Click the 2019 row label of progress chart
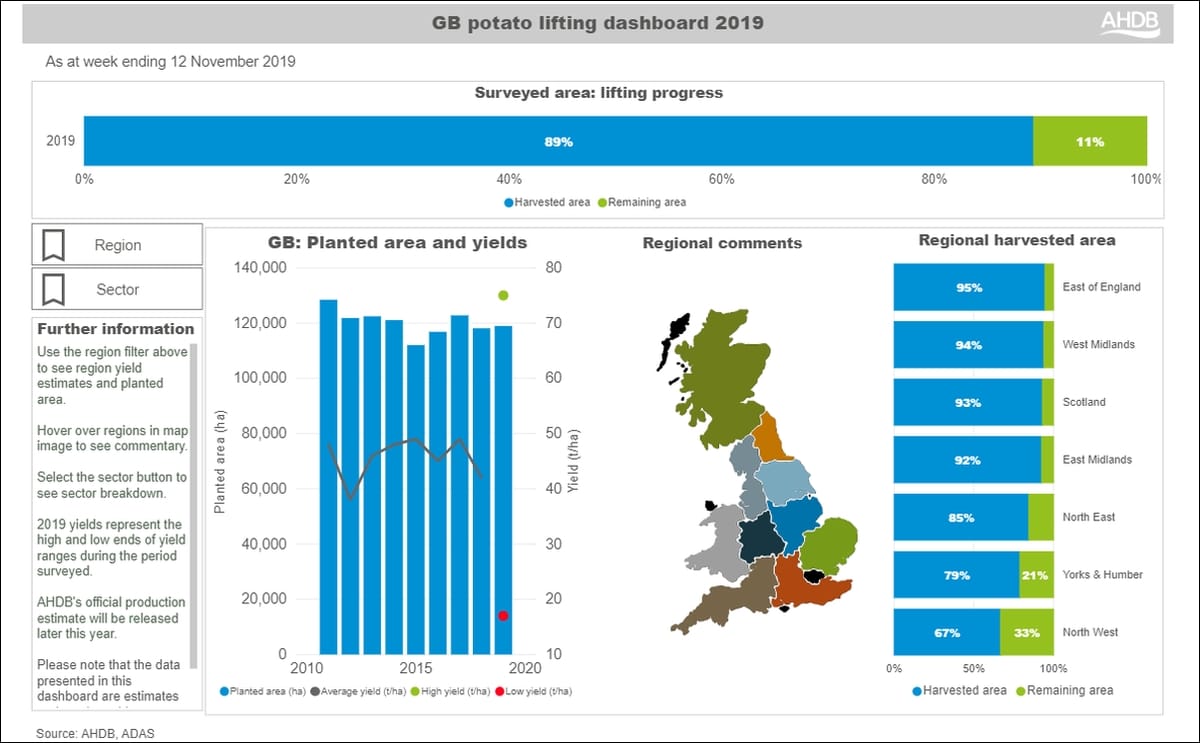This screenshot has height=743, width=1200. (60, 141)
